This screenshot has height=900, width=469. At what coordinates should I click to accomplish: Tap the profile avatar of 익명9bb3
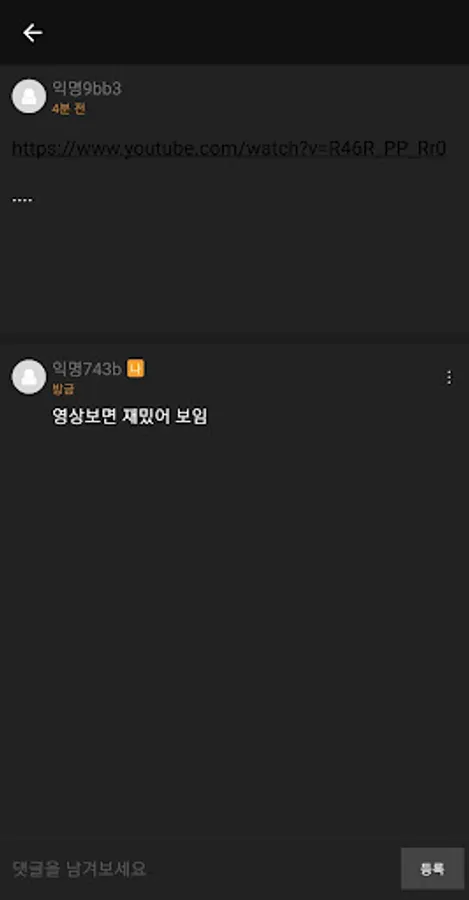pyautogui.click(x=29, y=96)
